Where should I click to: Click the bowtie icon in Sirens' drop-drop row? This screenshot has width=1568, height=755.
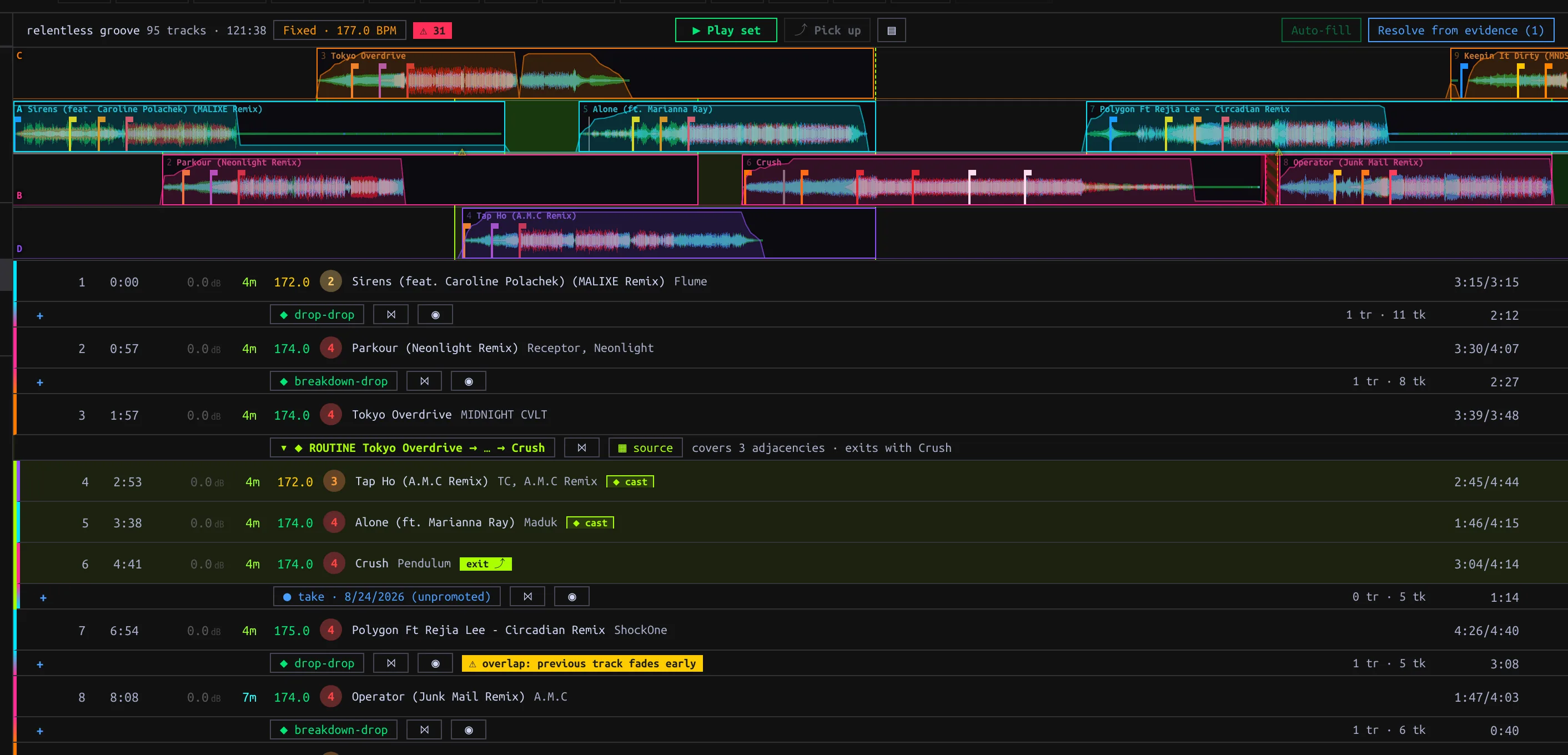point(391,315)
